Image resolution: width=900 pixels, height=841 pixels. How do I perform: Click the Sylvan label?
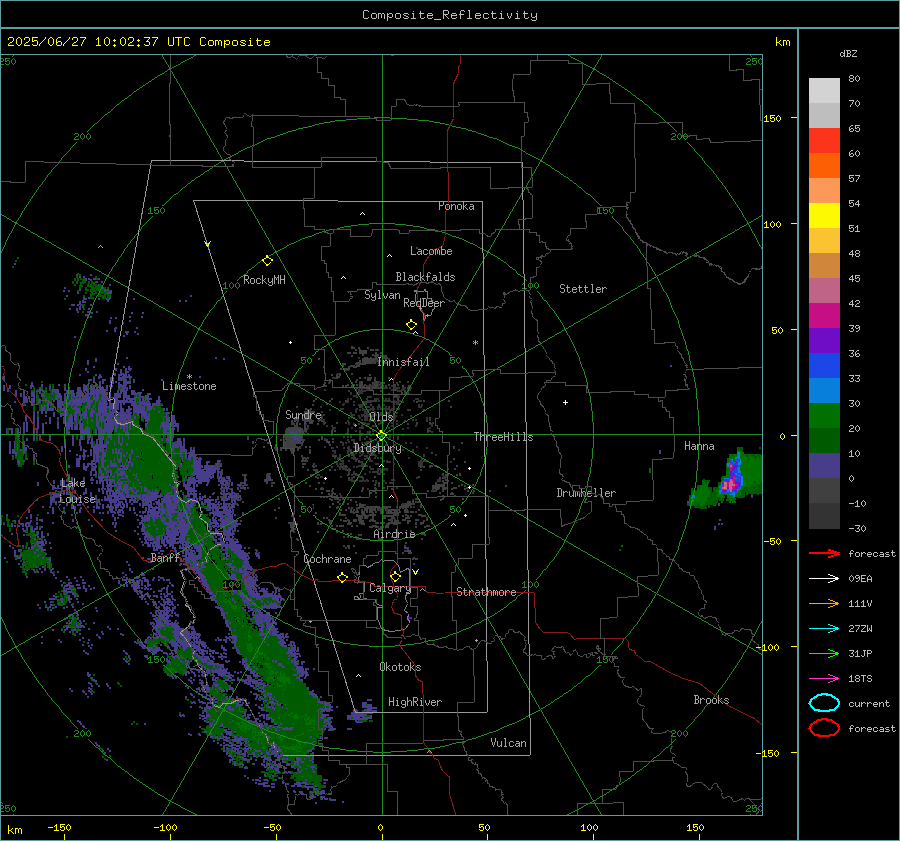click(x=382, y=295)
